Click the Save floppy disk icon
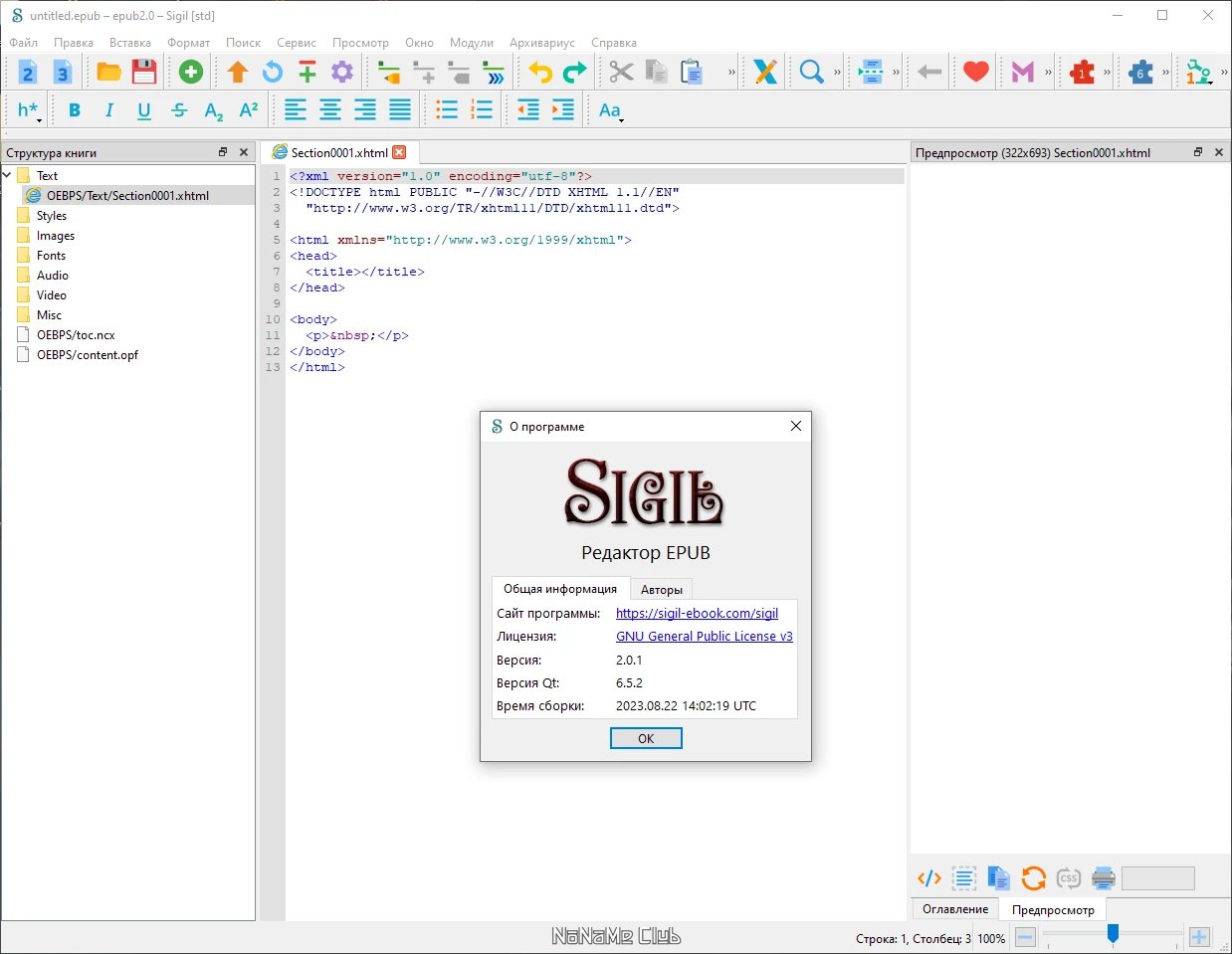 144,72
